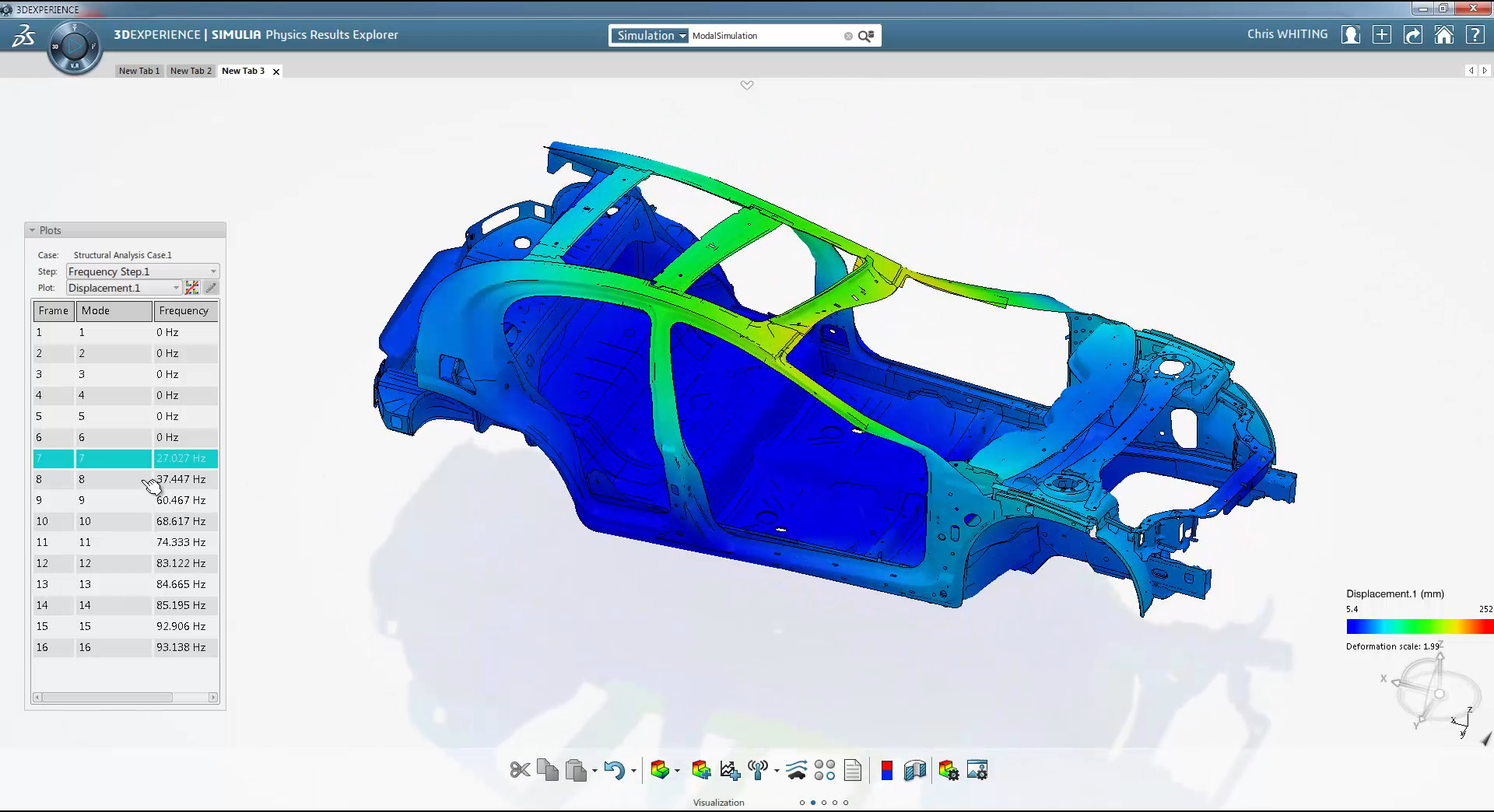Screen dimensions: 1494x812
Task: Open the Plot dropdown showing Displacement.1
Action: coord(124,288)
